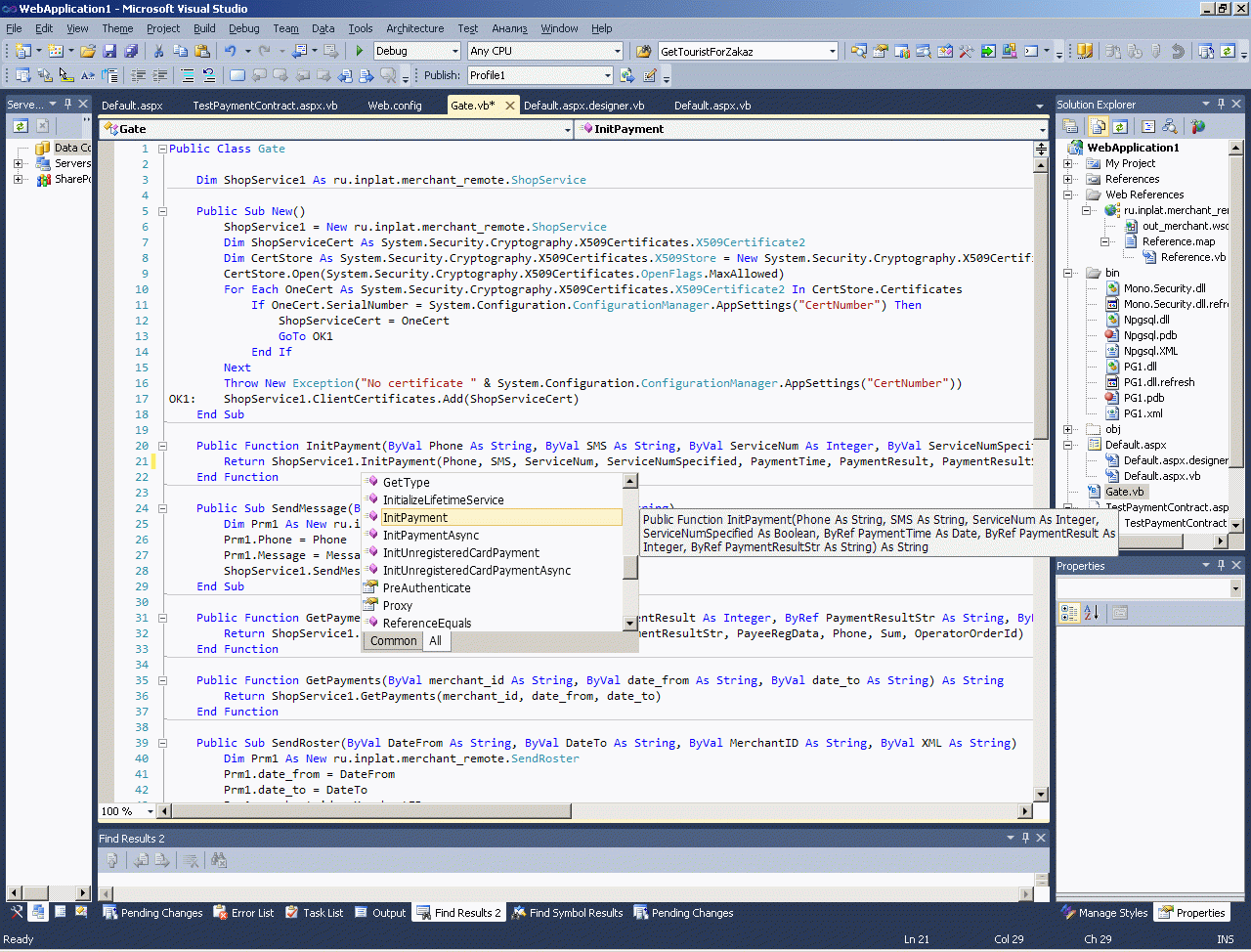
Task: Open the Architecture menu
Action: point(414,28)
